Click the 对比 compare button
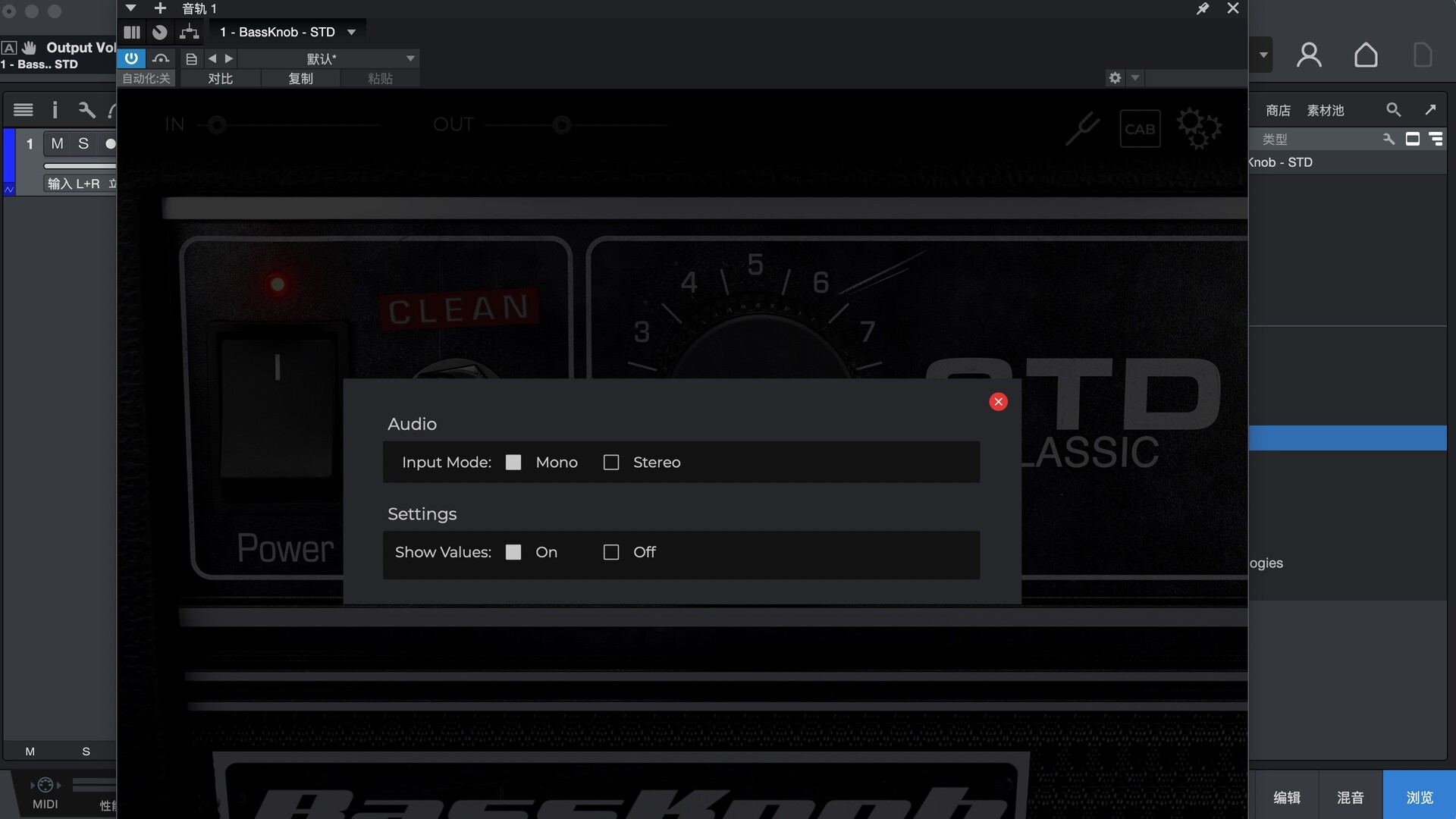The image size is (1456, 819). 220,78
